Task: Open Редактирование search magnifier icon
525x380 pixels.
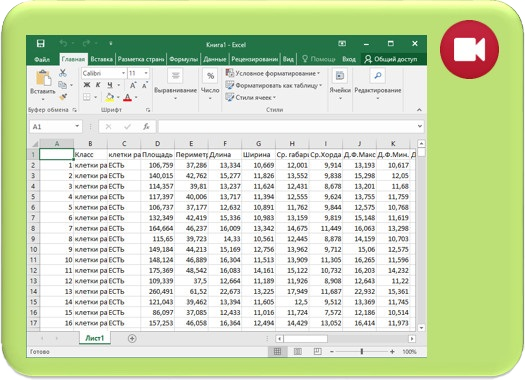Action: coord(378,76)
